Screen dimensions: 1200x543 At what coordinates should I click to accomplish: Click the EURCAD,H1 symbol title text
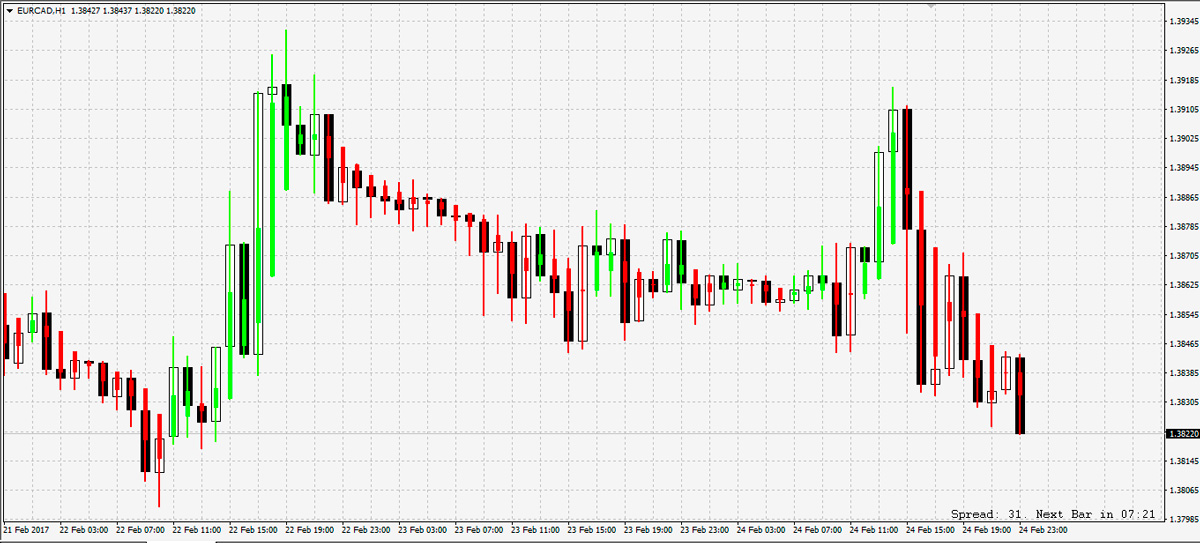click(x=42, y=9)
